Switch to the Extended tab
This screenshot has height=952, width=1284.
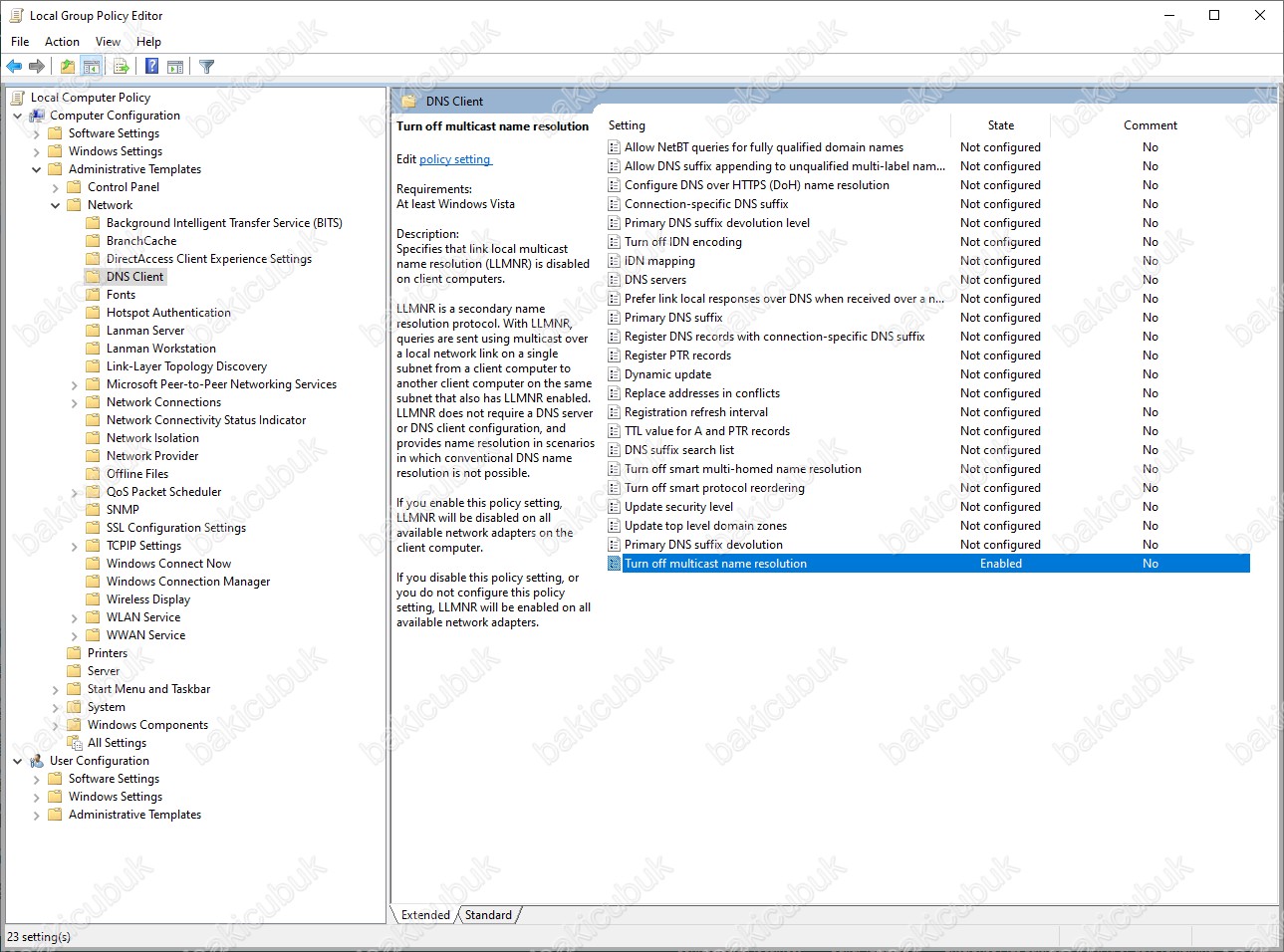[425, 915]
